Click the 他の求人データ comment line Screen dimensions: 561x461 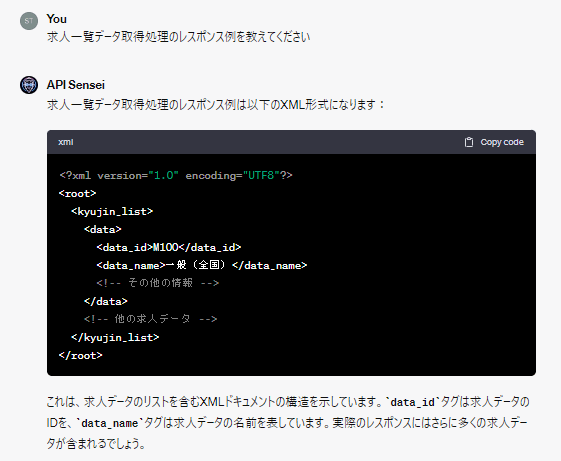150,319
